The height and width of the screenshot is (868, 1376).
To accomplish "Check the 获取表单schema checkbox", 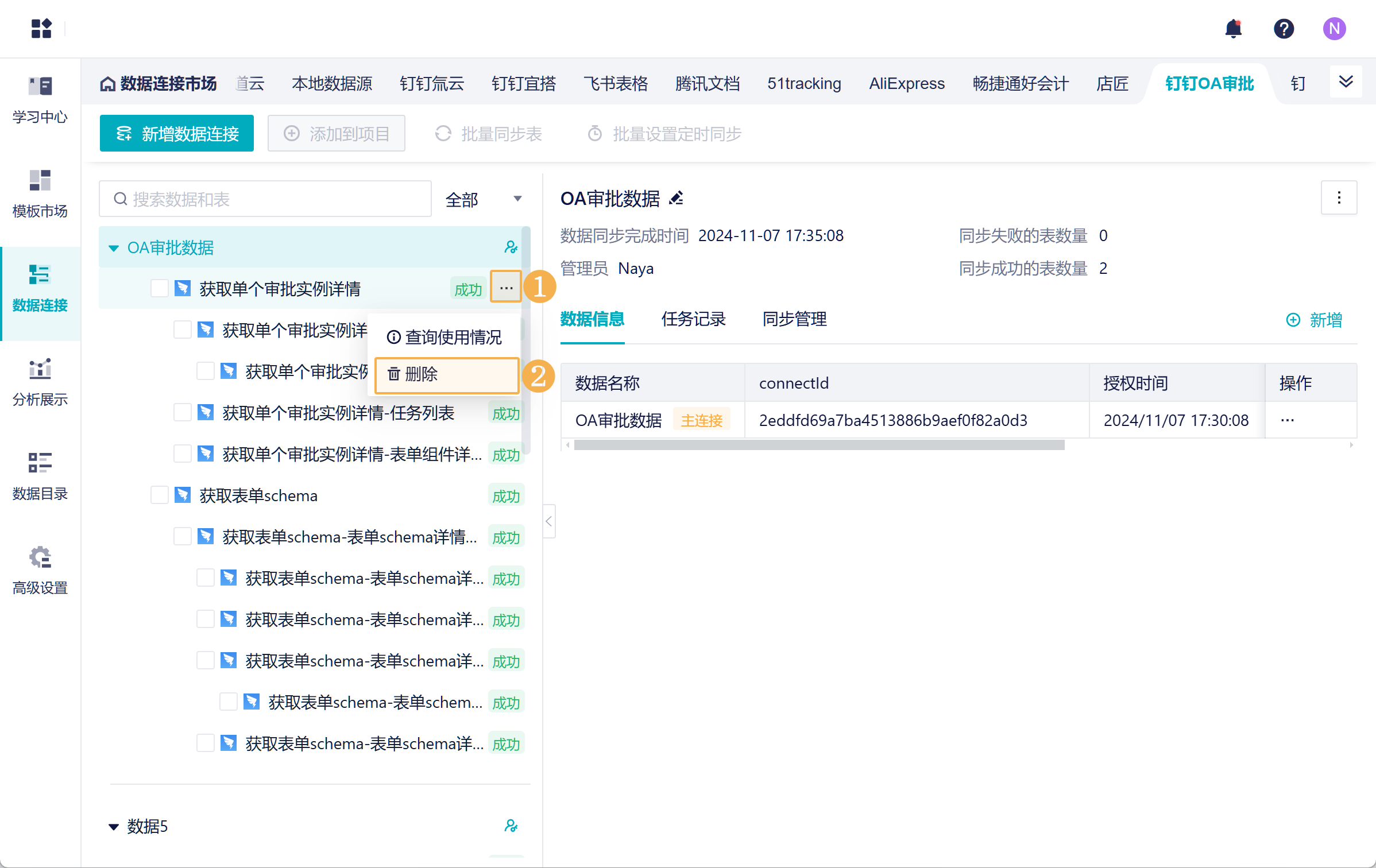I will coord(160,495).
